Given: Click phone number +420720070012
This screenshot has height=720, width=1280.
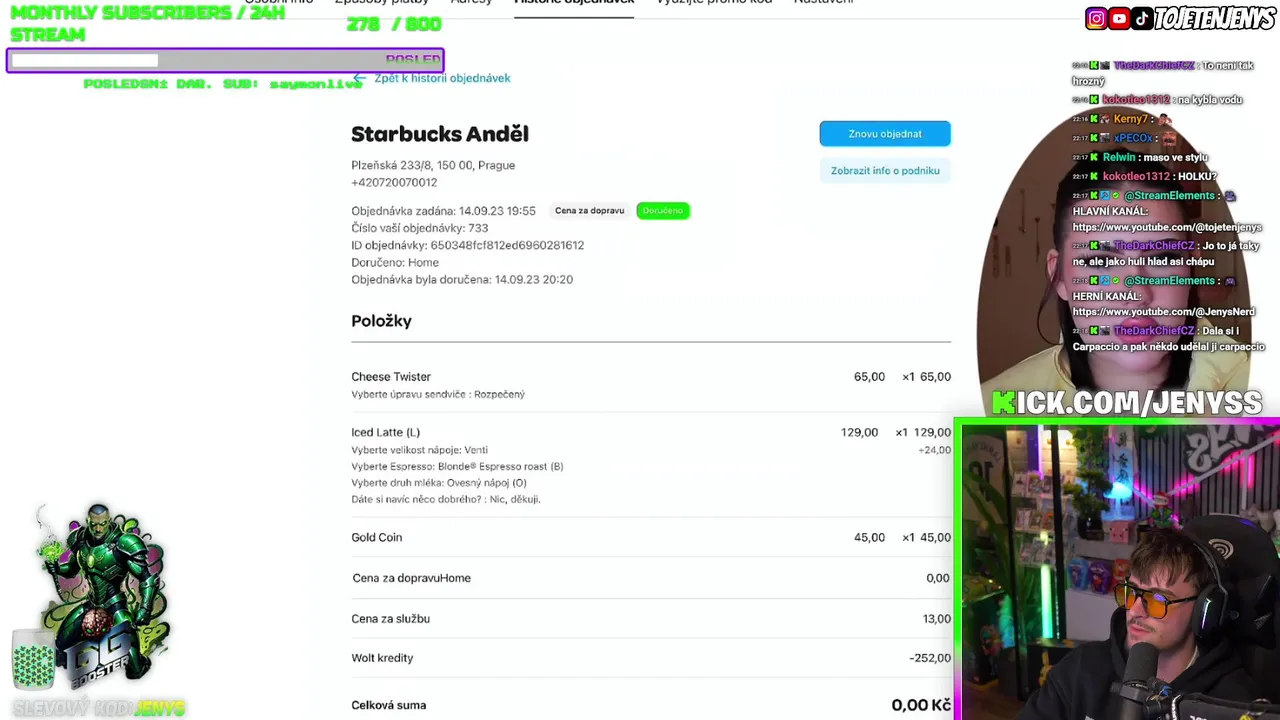Looking at the screenshot, I should coord(394,182).
